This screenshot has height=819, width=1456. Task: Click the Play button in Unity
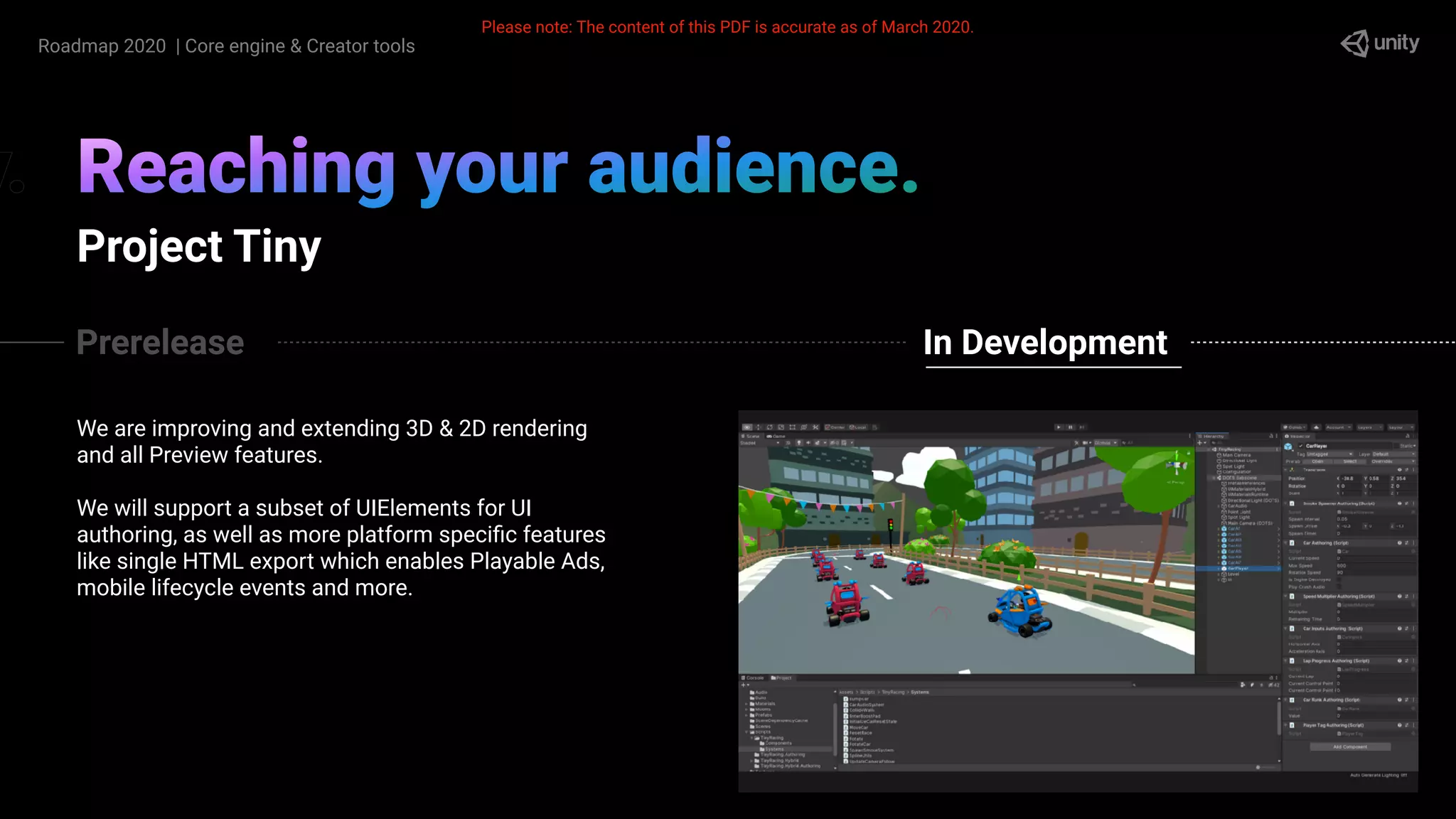[1059, 427]
